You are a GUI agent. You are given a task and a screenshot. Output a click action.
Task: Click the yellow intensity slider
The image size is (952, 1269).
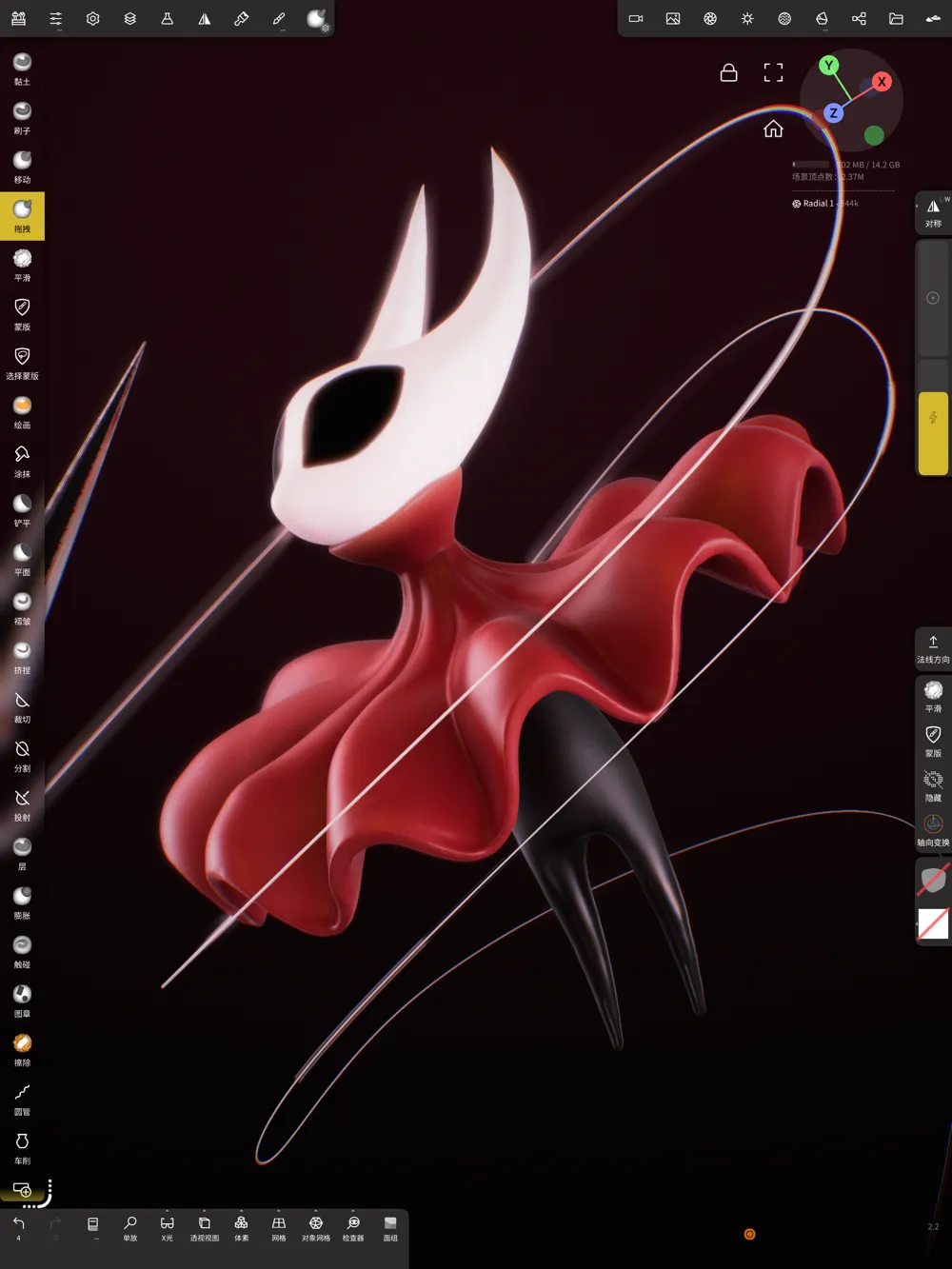(x=933, y=433)
